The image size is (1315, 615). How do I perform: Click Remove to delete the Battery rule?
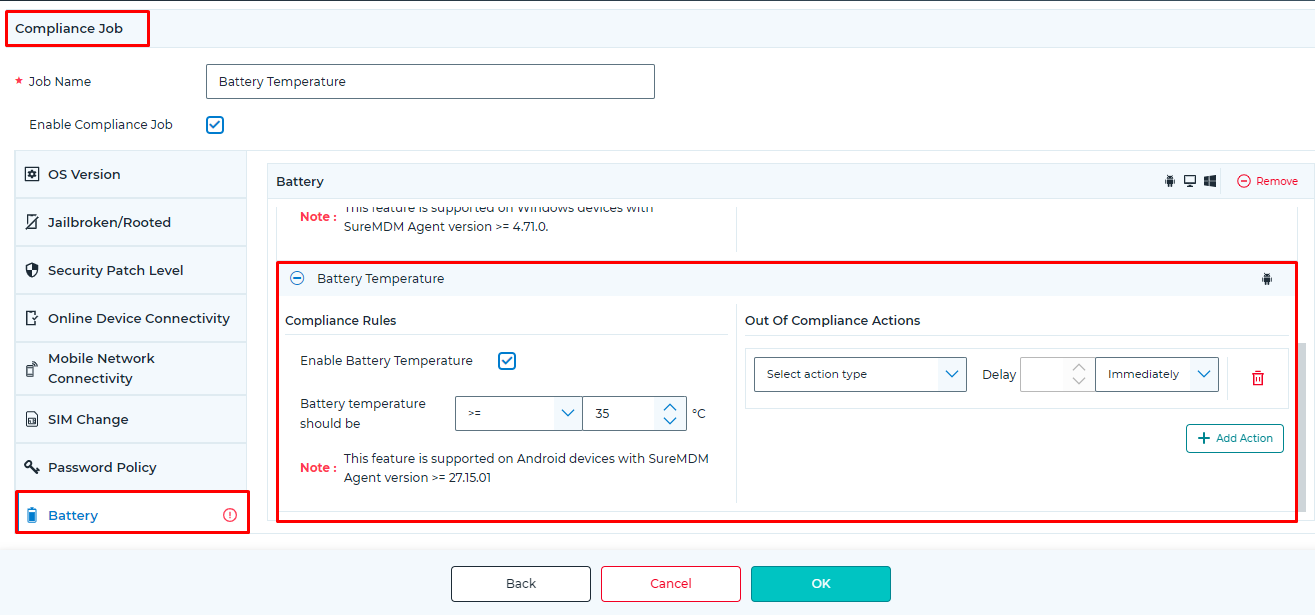pos(1267,181)
